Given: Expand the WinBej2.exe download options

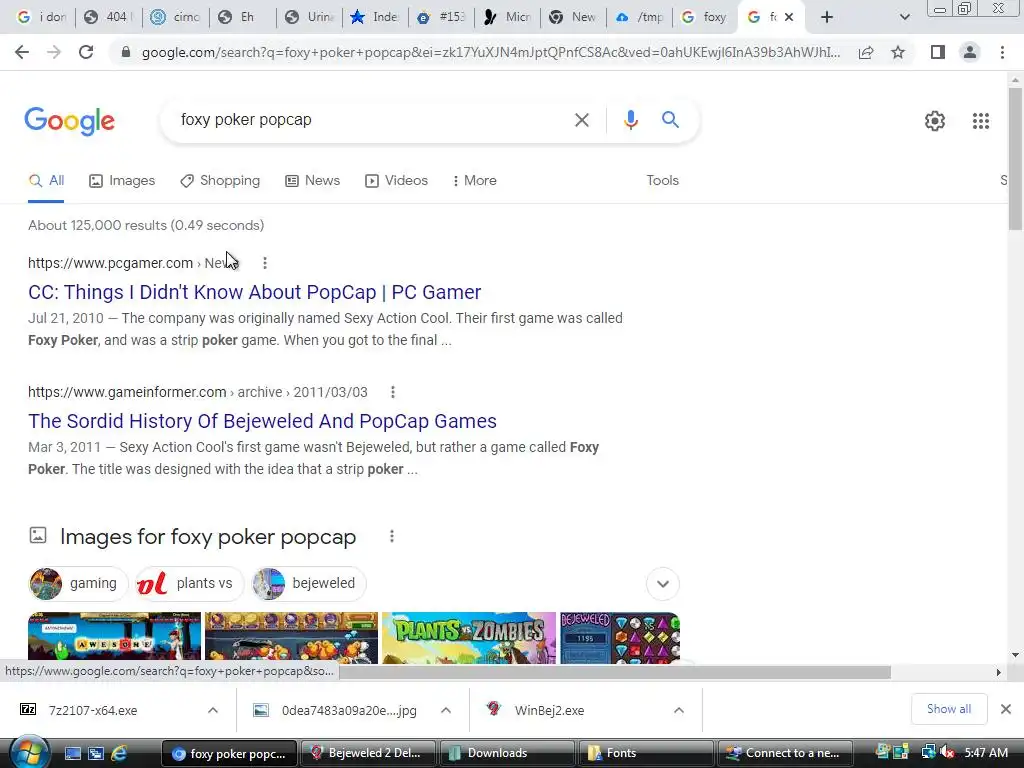Looking at the screenshot, I should point(679,710).
